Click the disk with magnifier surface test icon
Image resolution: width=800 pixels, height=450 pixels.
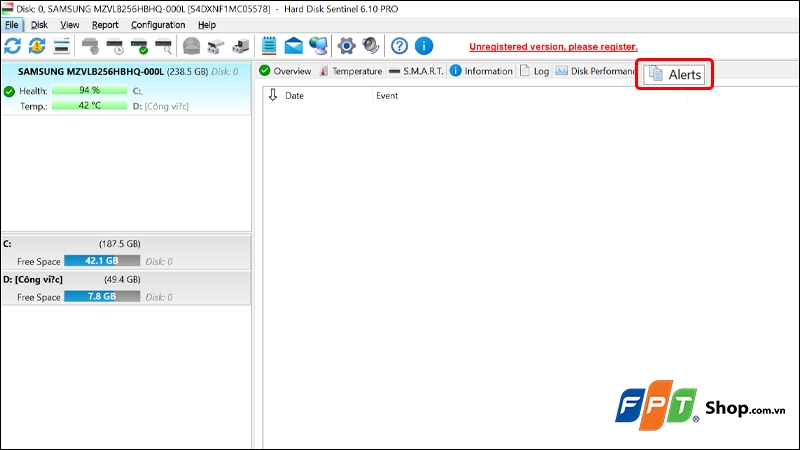[x=164, y=46]
